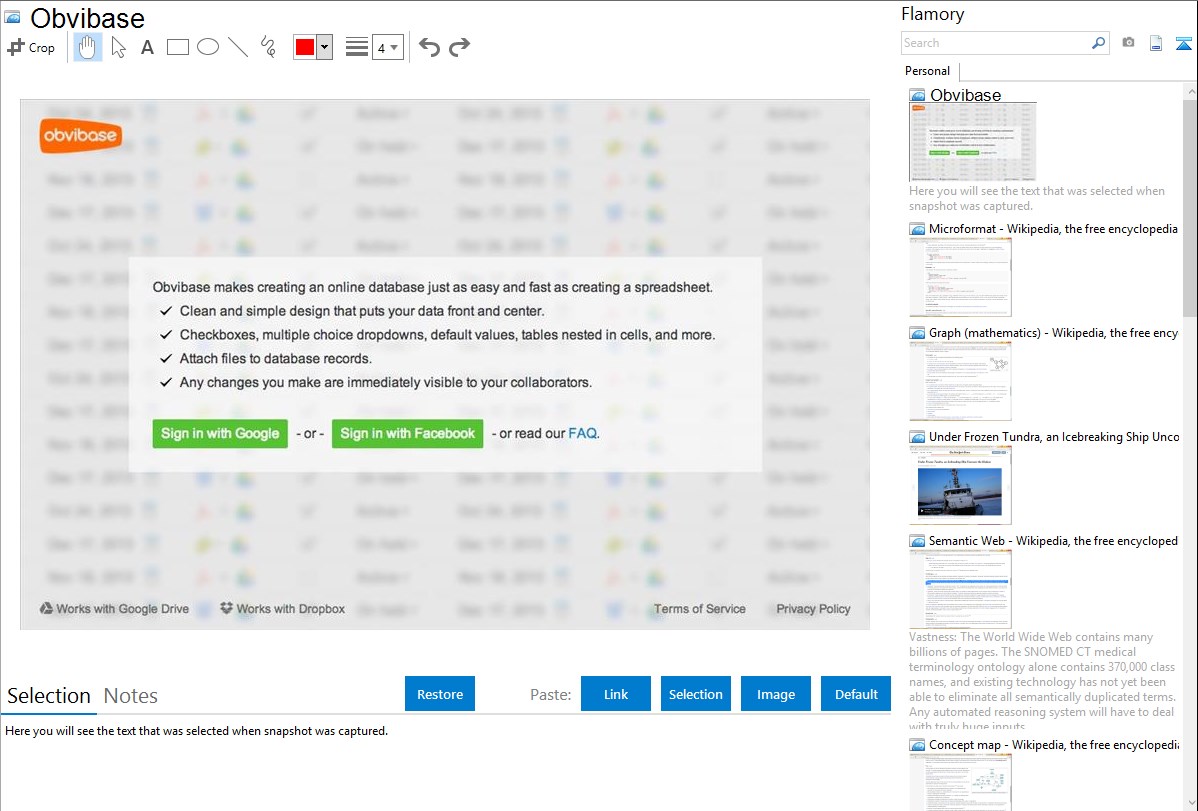Redo the last undone annotation
The image size is (1198, 811).
click(459, 47)
